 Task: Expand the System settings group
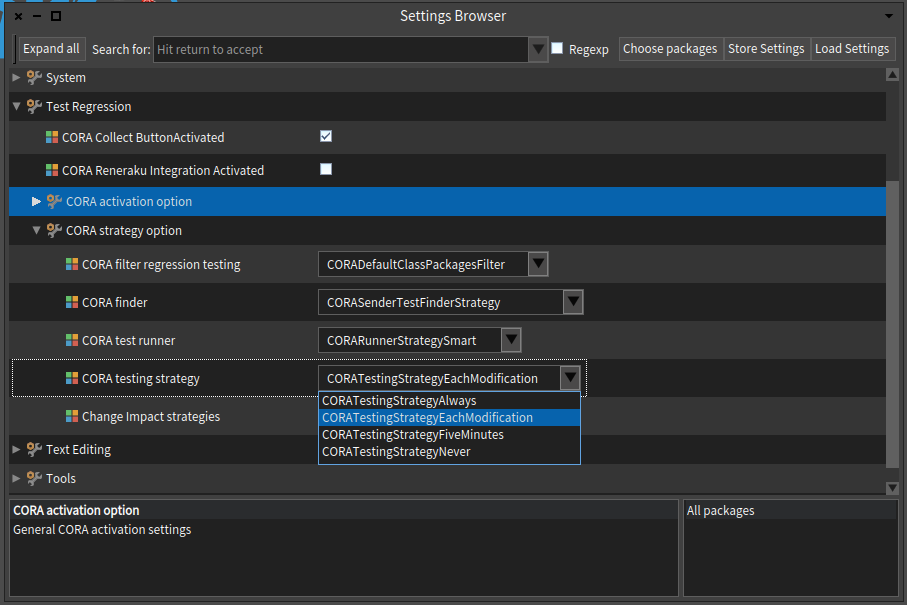click(16, 78)
